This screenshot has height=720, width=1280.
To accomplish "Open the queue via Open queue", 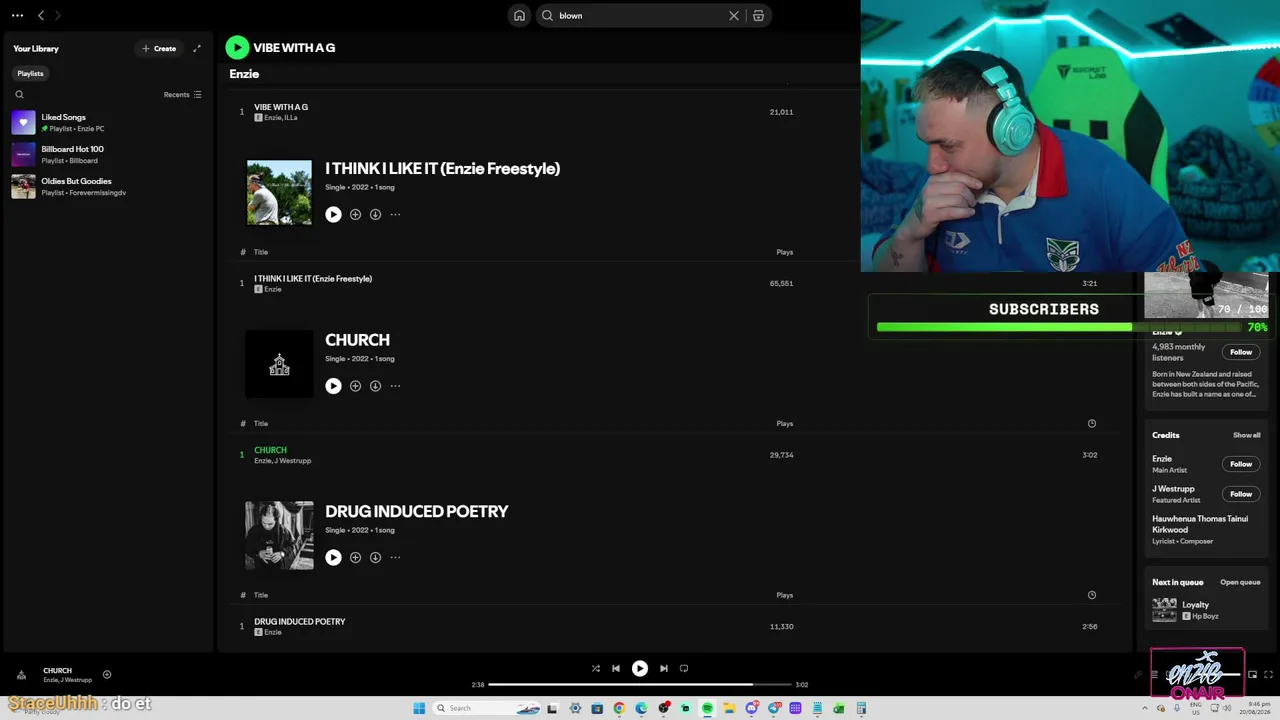I will pyautogui.click(x=1240, y=582).
